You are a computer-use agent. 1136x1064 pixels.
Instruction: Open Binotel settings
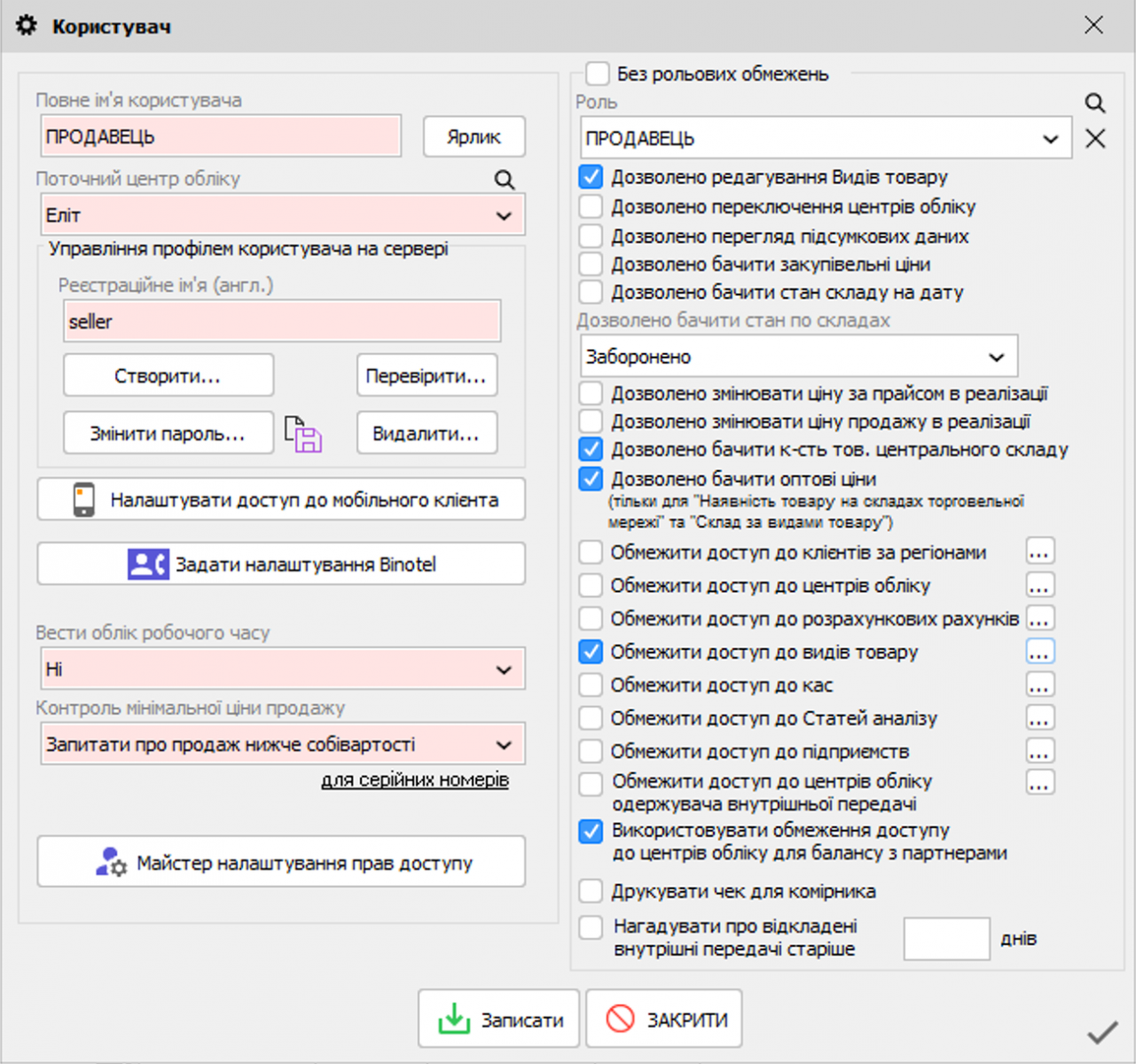tap(281, 565)
